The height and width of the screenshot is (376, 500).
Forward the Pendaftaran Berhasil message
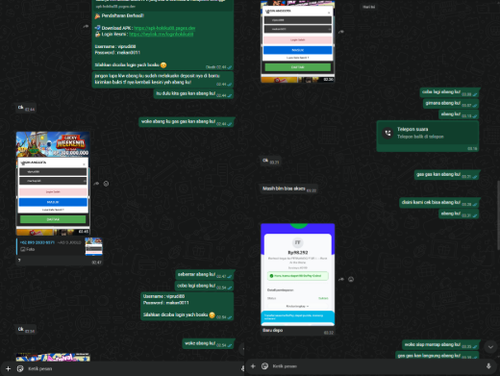coord(86,26)
